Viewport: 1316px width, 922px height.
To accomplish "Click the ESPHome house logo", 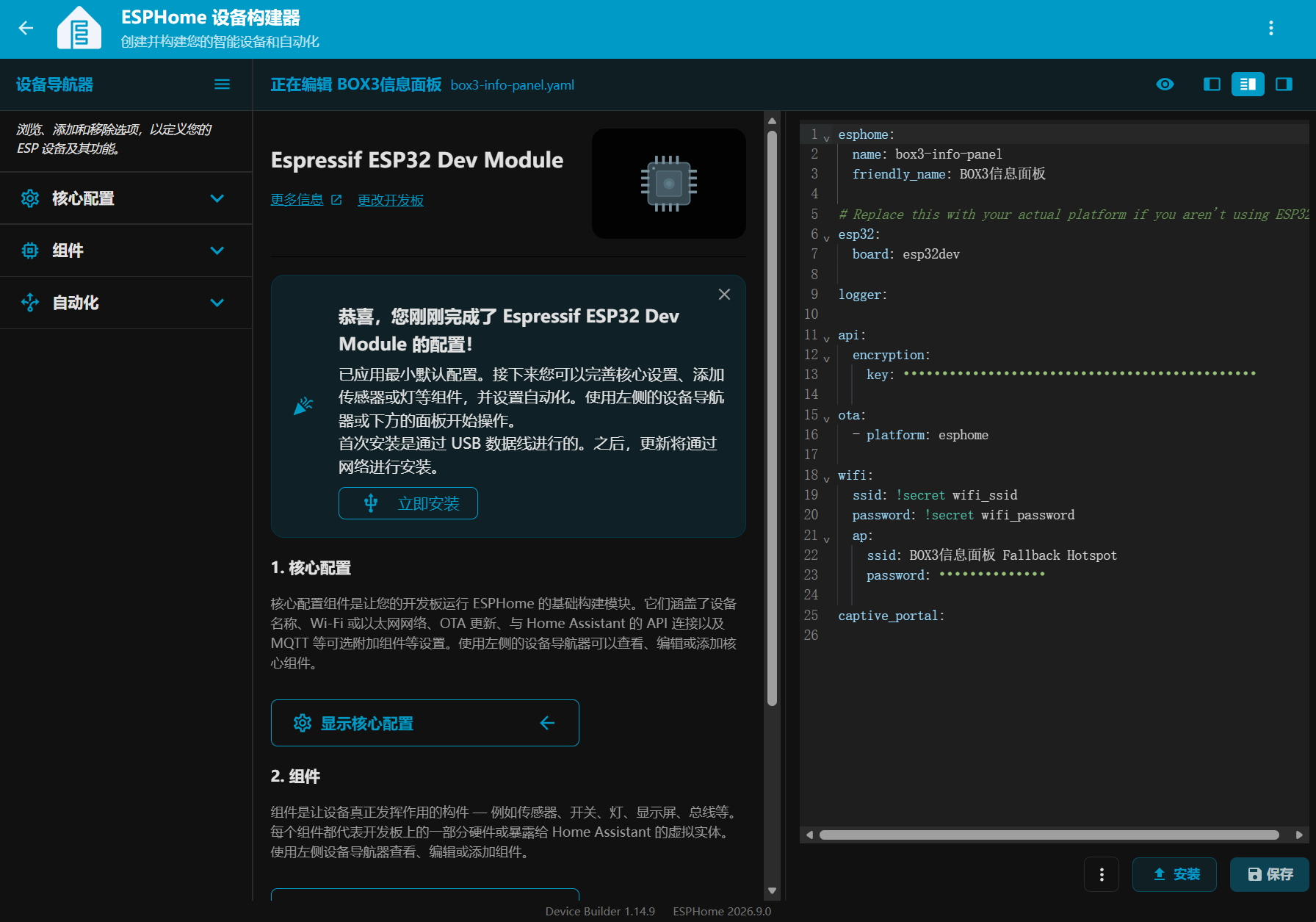I will click(79, 29).
